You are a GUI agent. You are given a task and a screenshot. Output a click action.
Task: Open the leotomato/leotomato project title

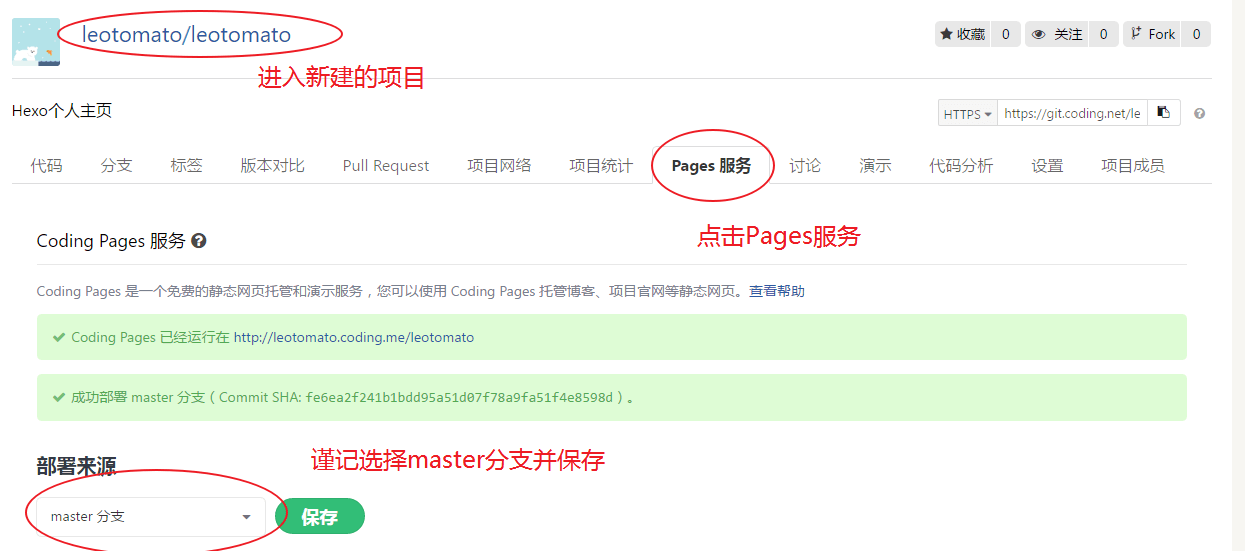tap(186, 35)
